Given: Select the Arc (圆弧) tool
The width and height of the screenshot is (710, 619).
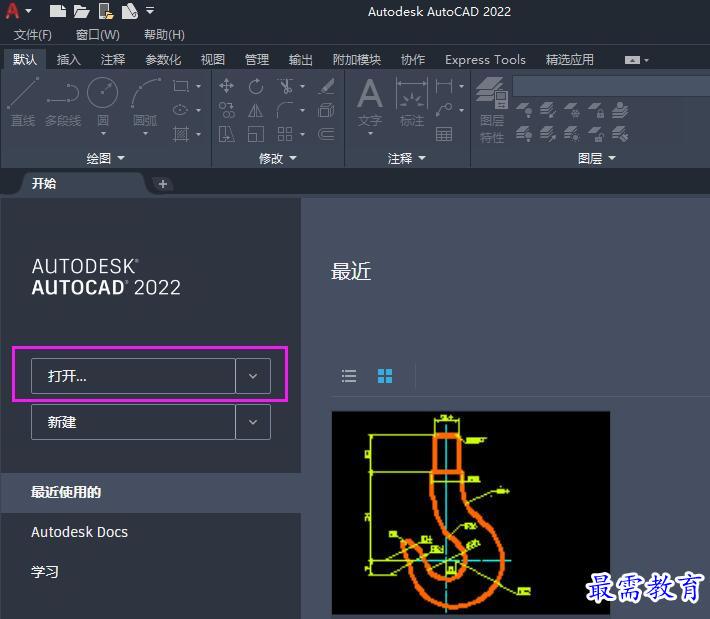Looking at the screenshot, I should coord(145,101).
